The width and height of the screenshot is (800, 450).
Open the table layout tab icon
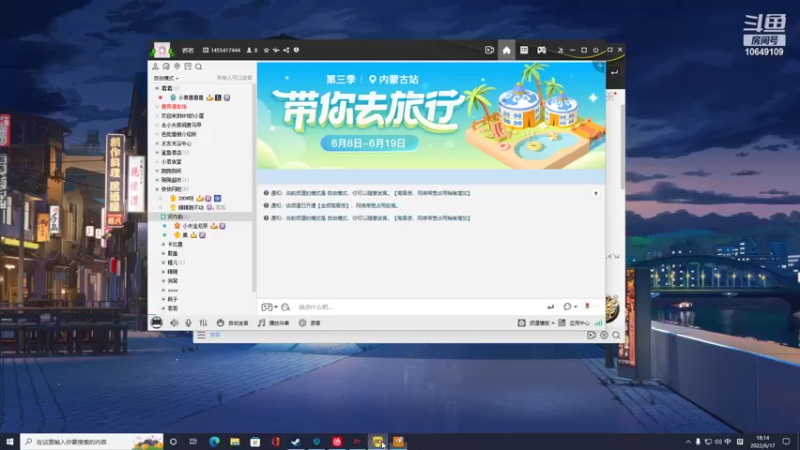click(x=524, y=50)
